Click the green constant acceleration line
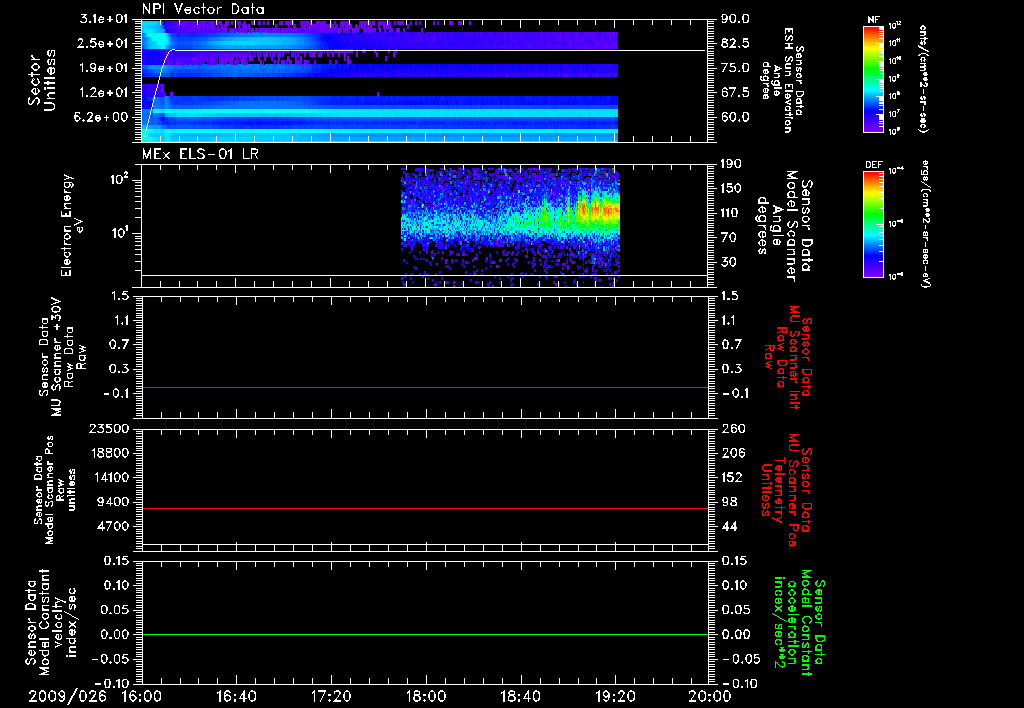Screen dimensions: 1024x708 (424, 634)
